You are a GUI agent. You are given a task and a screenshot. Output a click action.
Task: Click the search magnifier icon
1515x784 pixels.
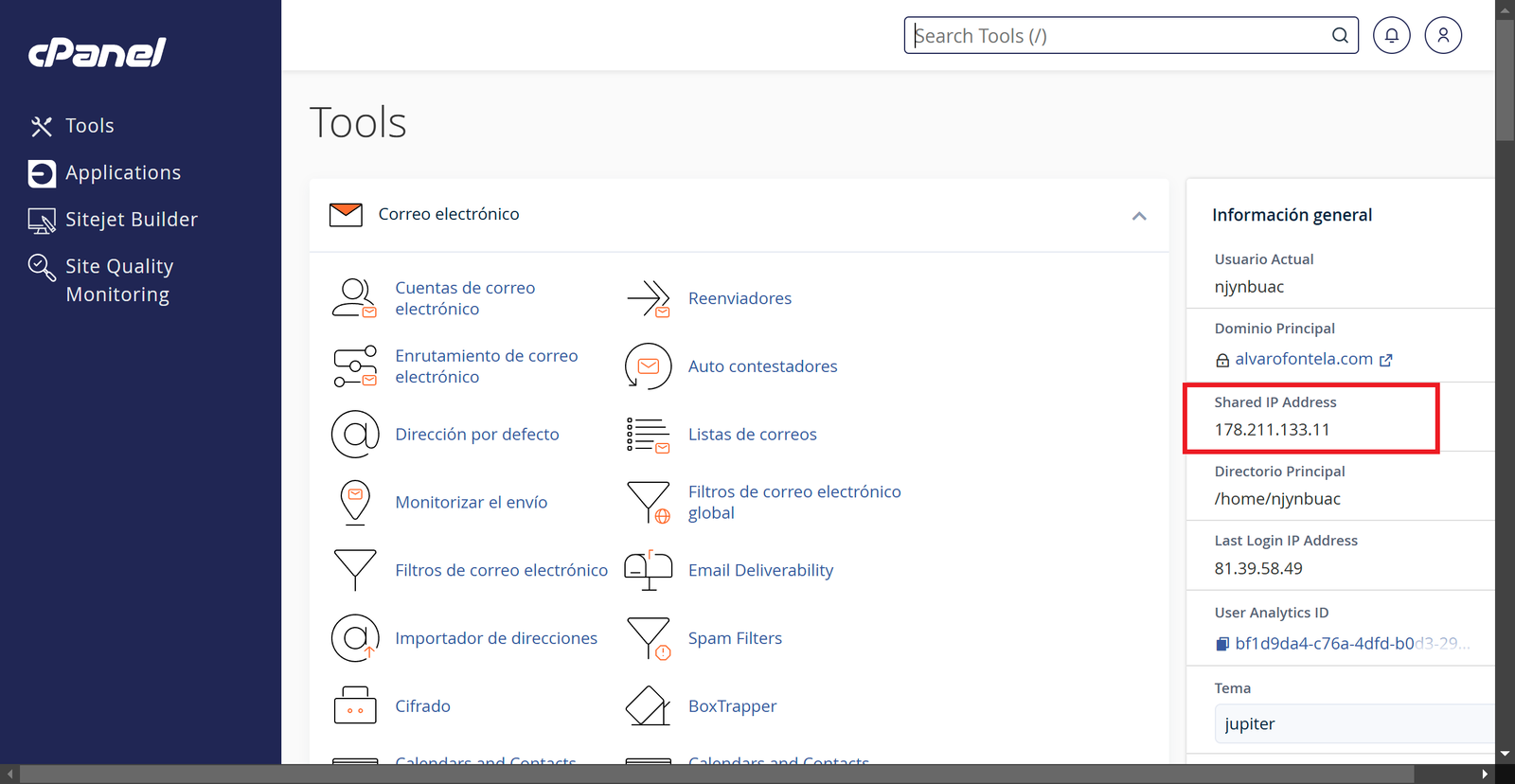pyautogui.click(x=1340, y=36)
